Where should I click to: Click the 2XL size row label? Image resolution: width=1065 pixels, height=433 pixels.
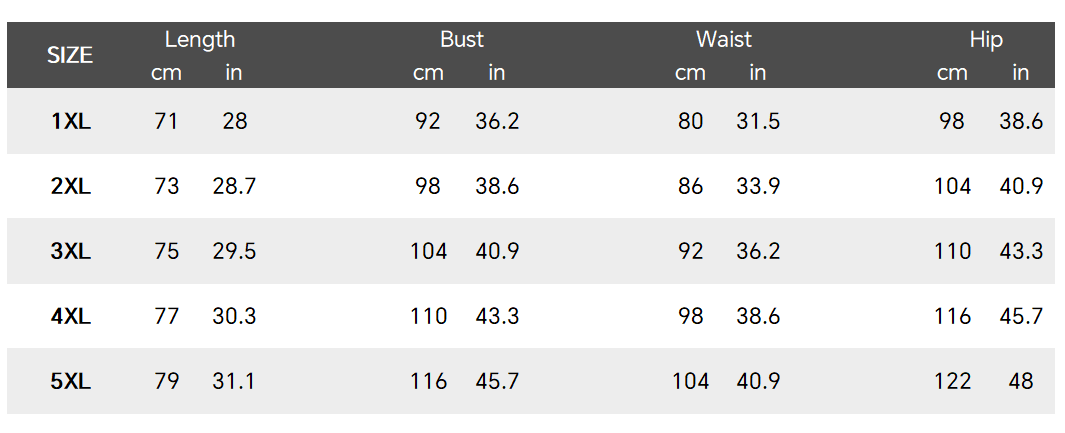coord(71,186)
